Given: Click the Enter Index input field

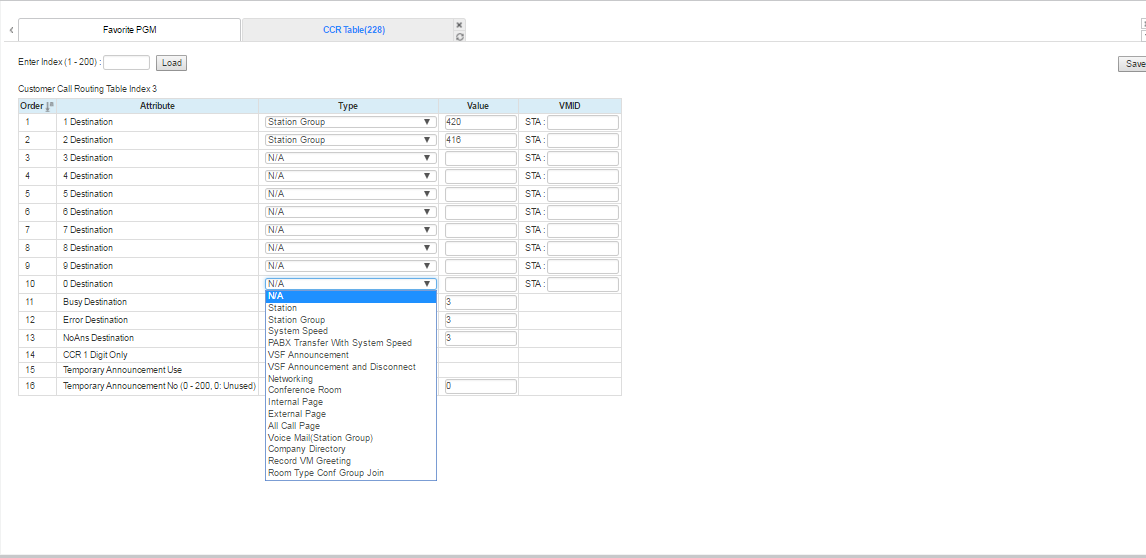Looking at the screenshot, I should tap(126, 63).
